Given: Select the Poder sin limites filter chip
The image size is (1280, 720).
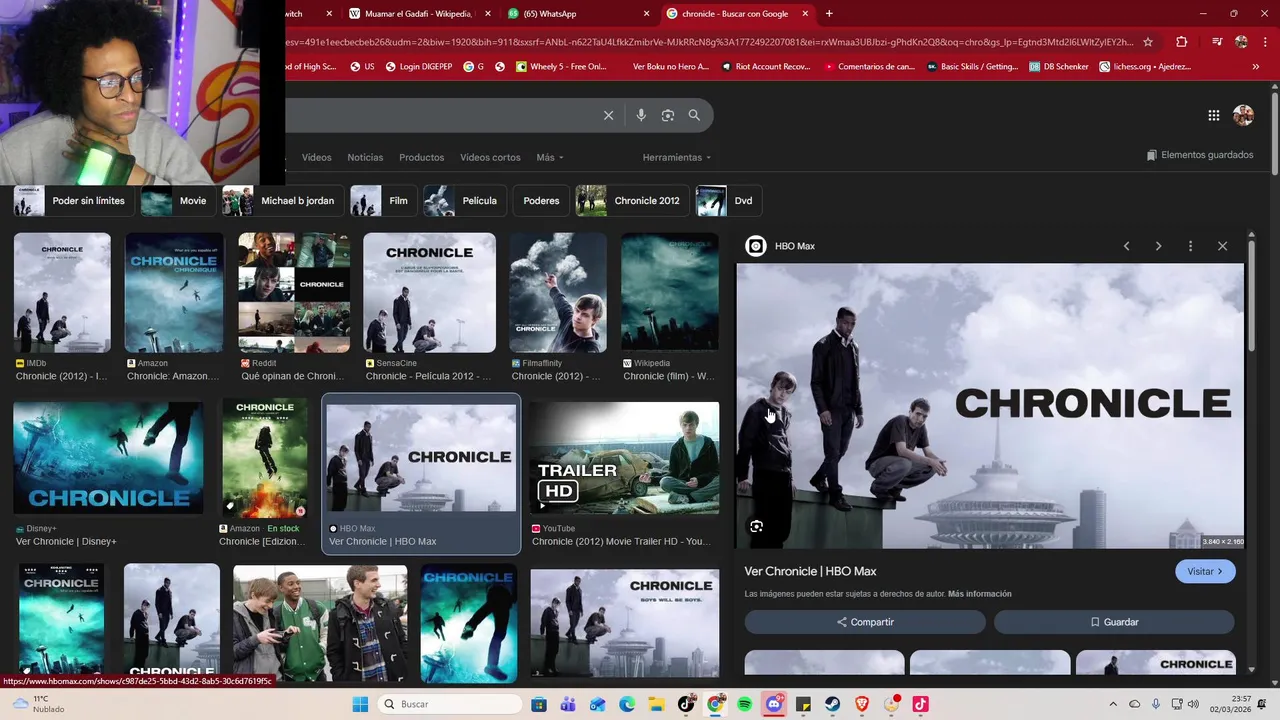Looking at the screenshot, I should [x=75, y=201].
